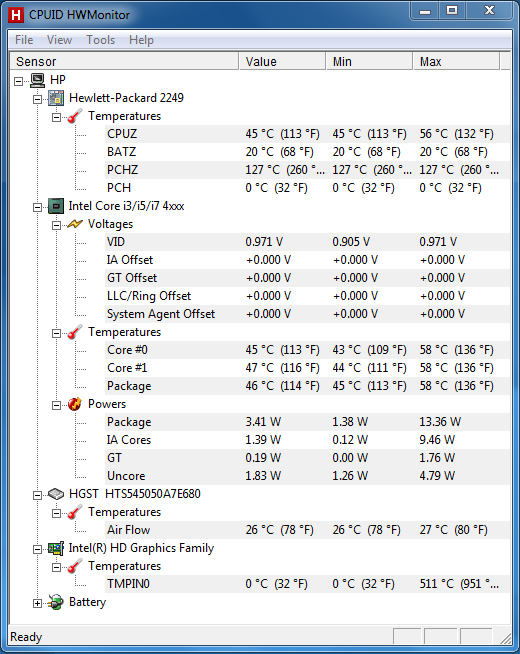
Task: Click the Sensor column header
Action: [124, 61]
